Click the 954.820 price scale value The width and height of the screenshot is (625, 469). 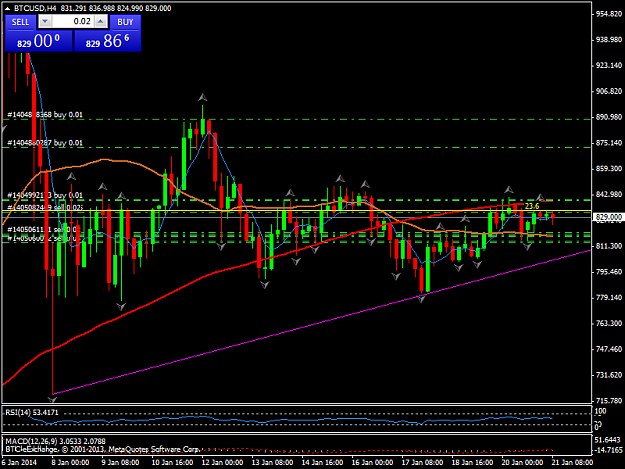click(x=609, y=14)
